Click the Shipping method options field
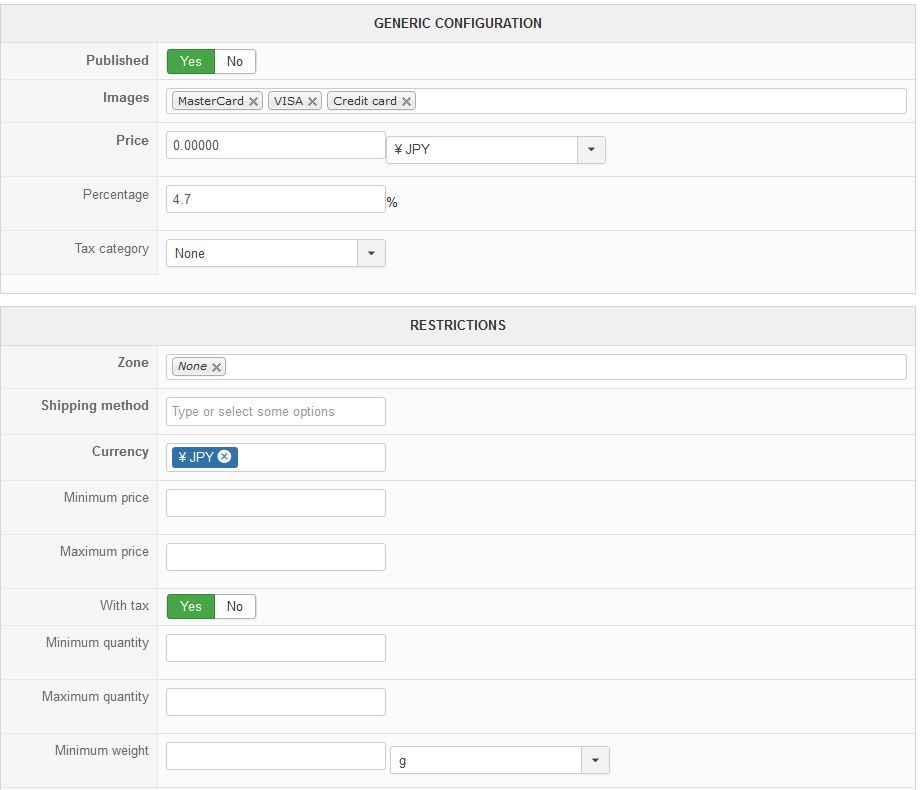The image size is (924, 790). [275, 412]
